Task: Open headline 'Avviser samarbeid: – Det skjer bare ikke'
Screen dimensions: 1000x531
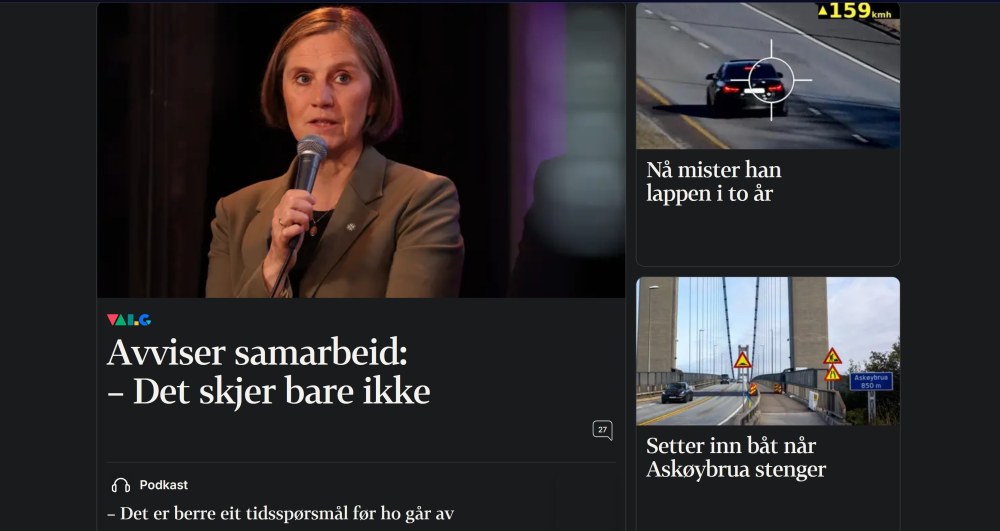Action: click(268, 372)
